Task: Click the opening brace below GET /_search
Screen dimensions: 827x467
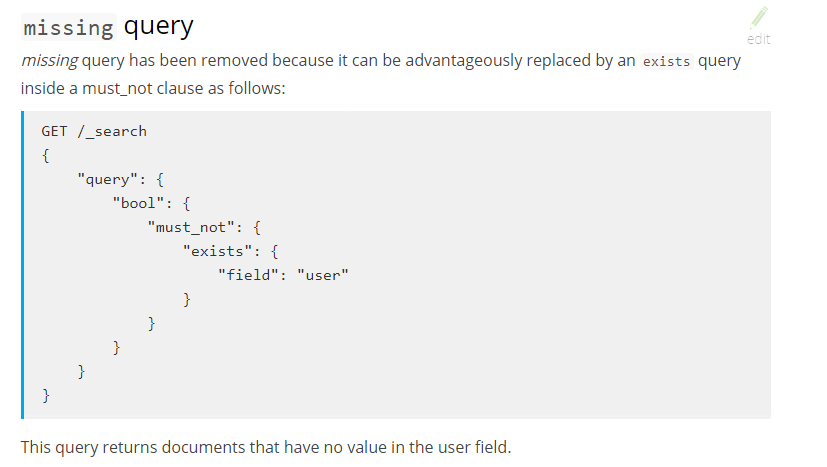Action: coord(45,156)
